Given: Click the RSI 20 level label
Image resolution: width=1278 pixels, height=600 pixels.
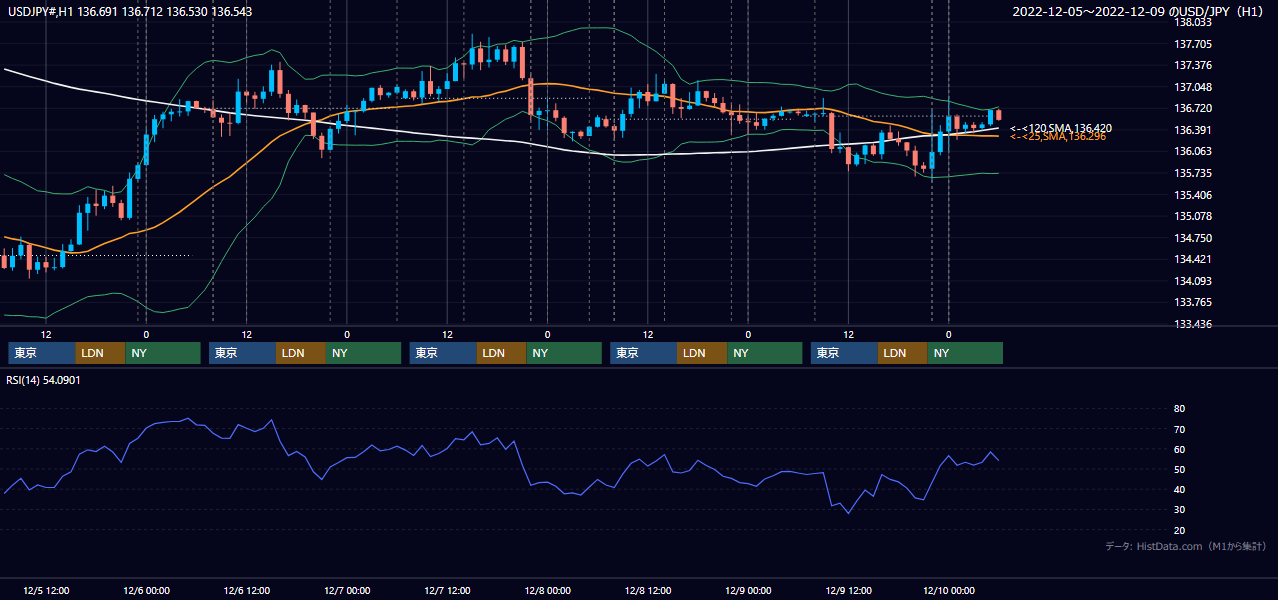Looking at the screenshot, I should (1179, 530).
